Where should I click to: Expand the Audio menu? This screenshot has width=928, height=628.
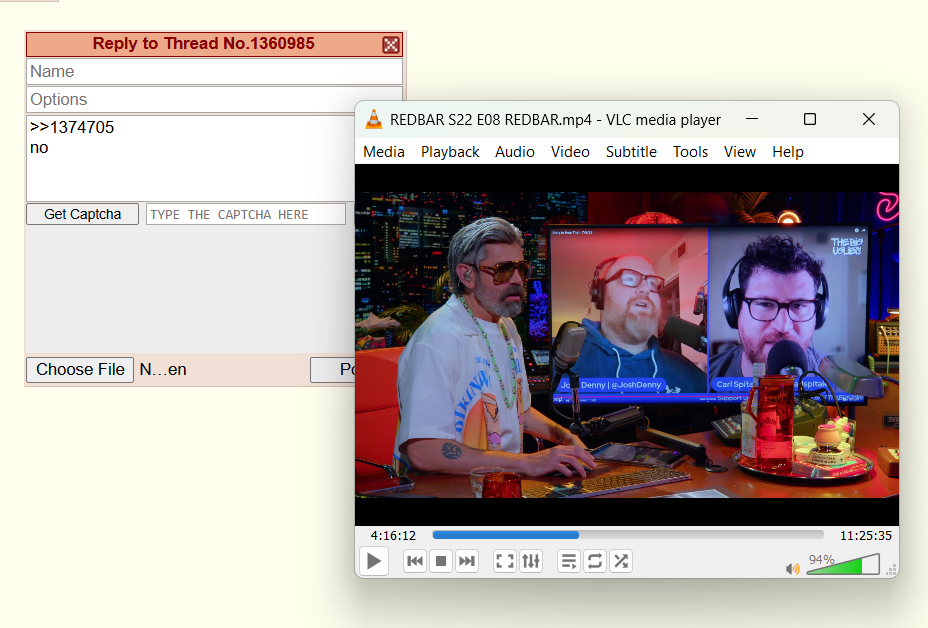pos(515,152)
